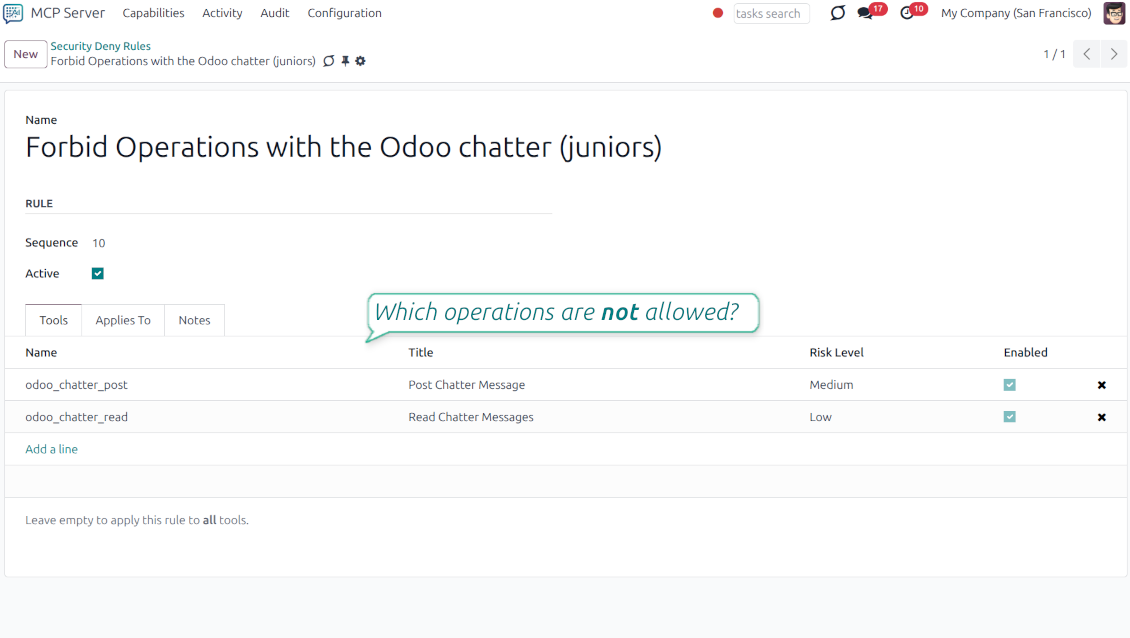Open the Notes tab
1130x638 pixels.
click(x=194, y=320)
